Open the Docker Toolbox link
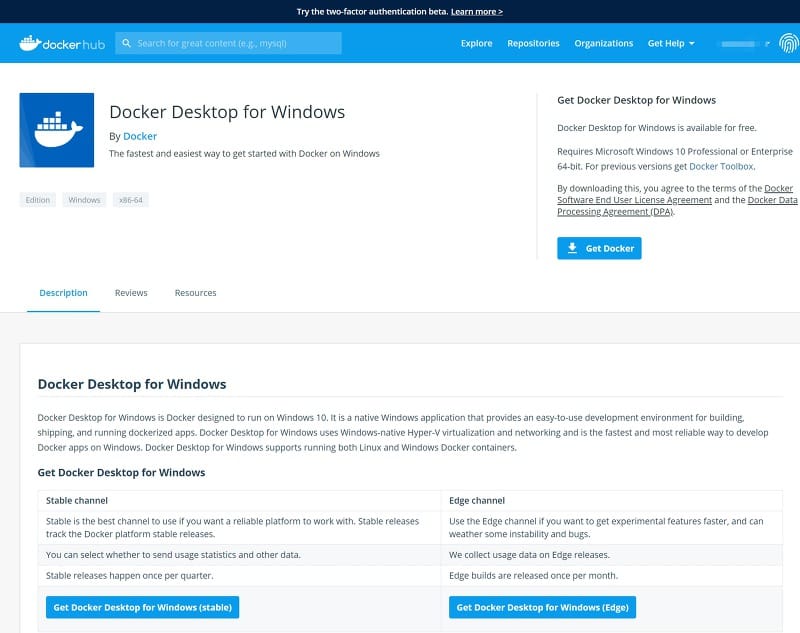Screen dimensions: 800x633 722,166
